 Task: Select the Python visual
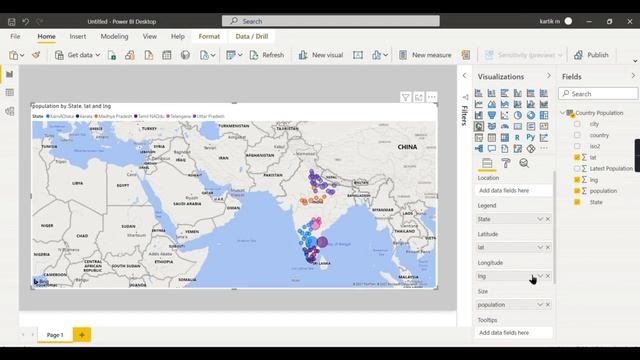531,138
